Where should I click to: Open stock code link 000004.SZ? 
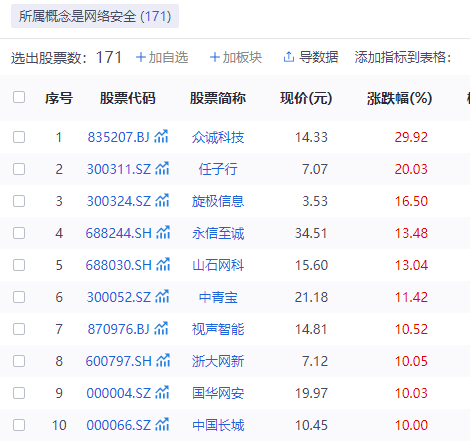pos(119,393)
